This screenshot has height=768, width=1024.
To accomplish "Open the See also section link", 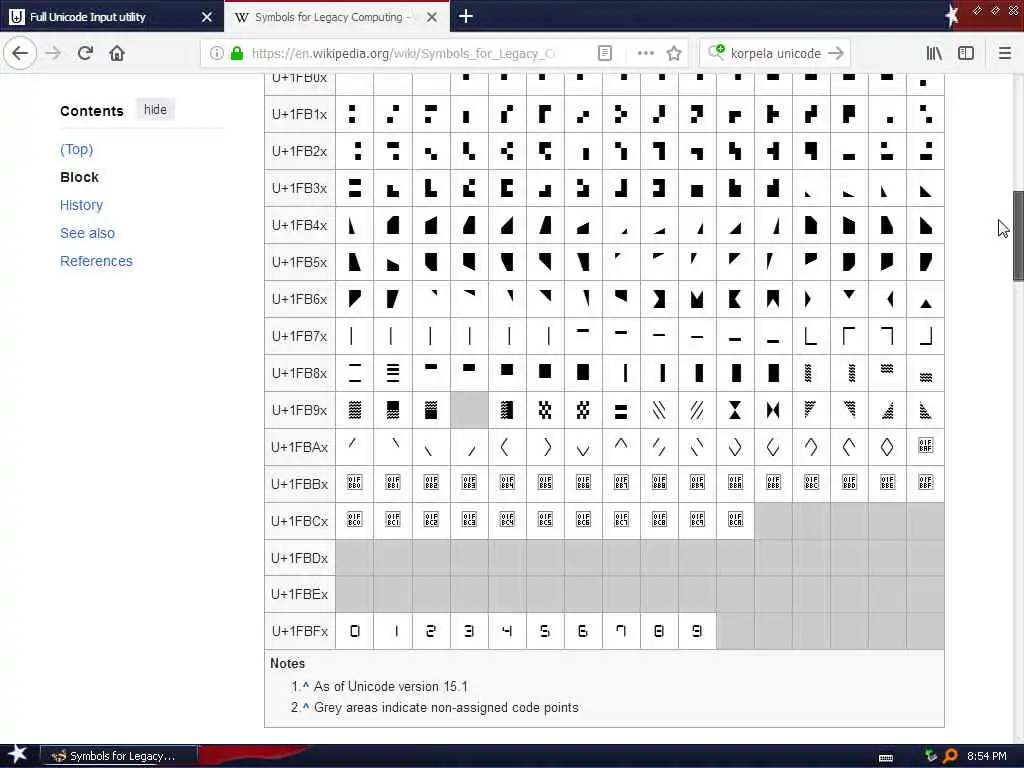I will click(x=87, y=233).
